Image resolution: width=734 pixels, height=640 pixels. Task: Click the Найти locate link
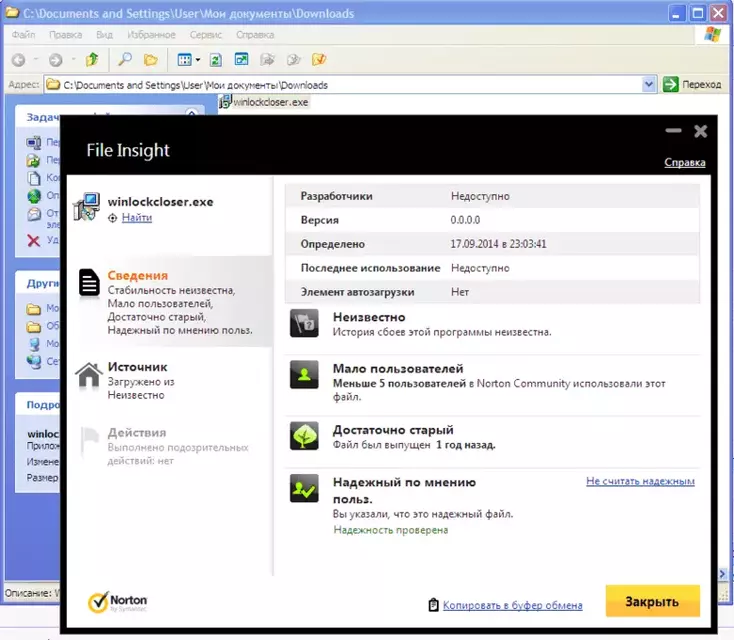point(137,217)
